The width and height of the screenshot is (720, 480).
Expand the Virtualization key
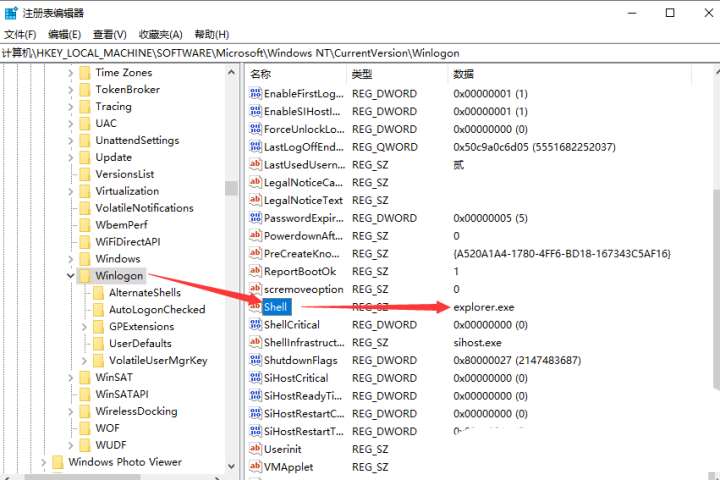pos(70,191)
